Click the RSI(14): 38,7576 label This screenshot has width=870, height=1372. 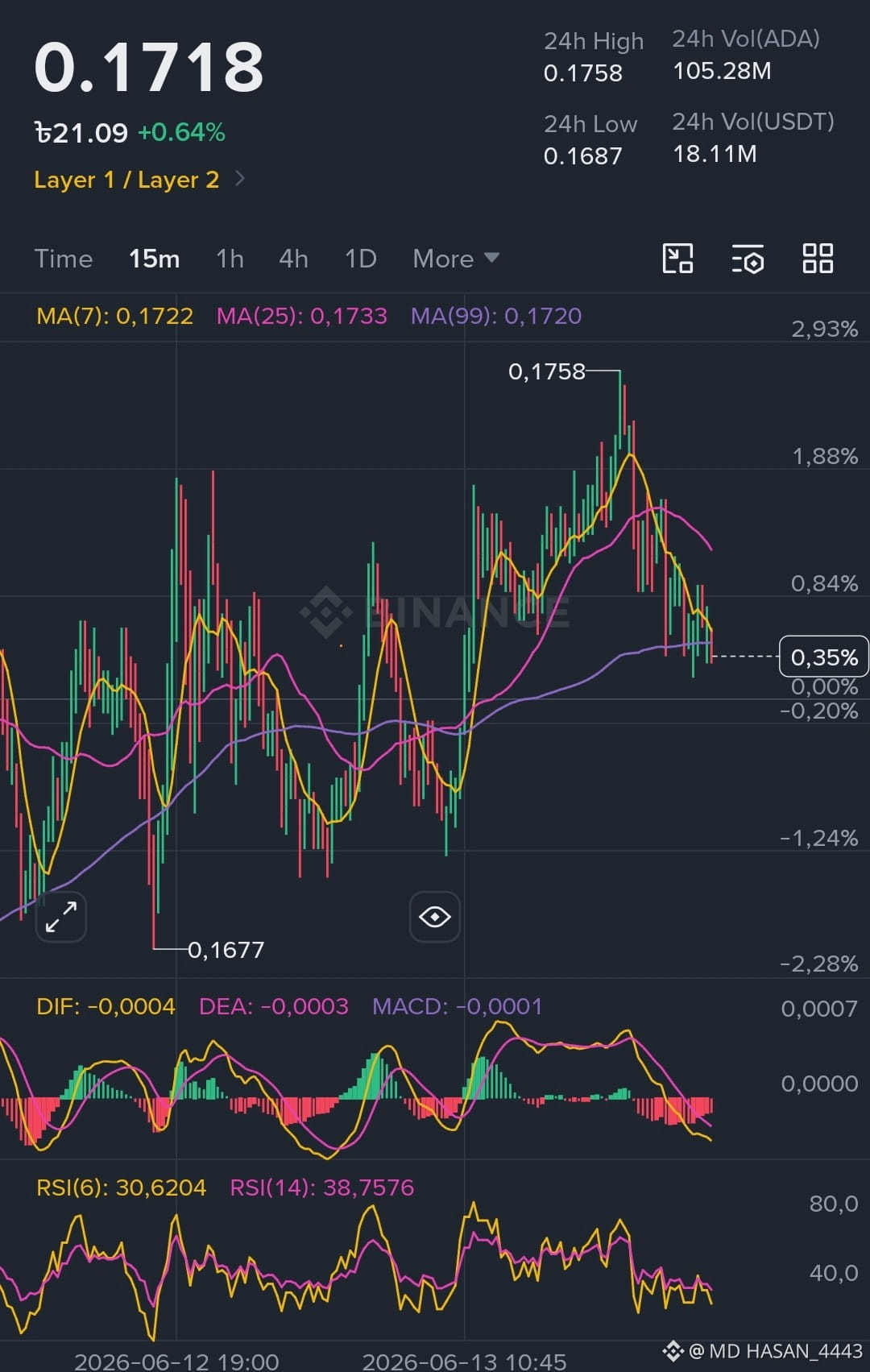[322, 1188]
